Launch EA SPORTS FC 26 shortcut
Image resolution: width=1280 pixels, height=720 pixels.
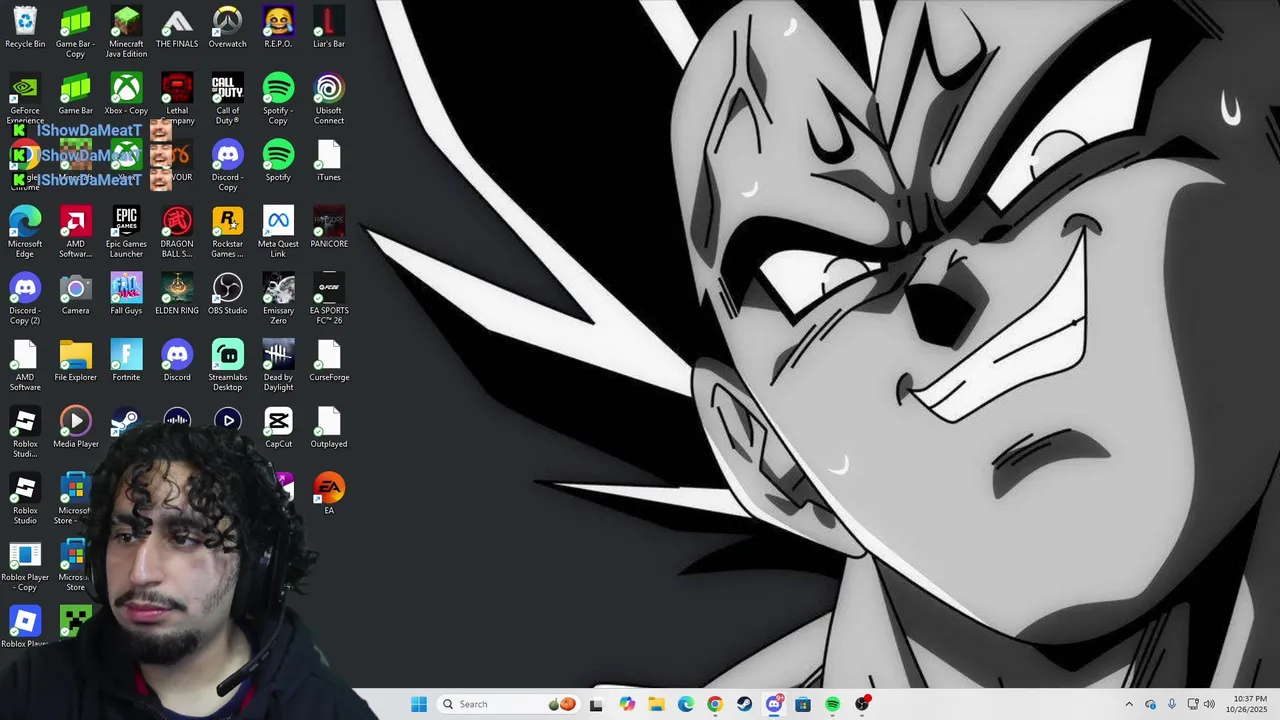click(329, 298)
